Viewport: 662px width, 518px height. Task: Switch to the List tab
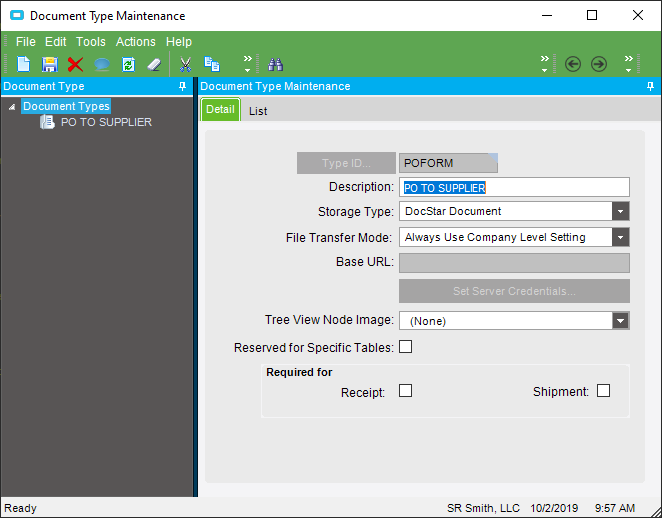pyautogui.click(x=258, y=111)
